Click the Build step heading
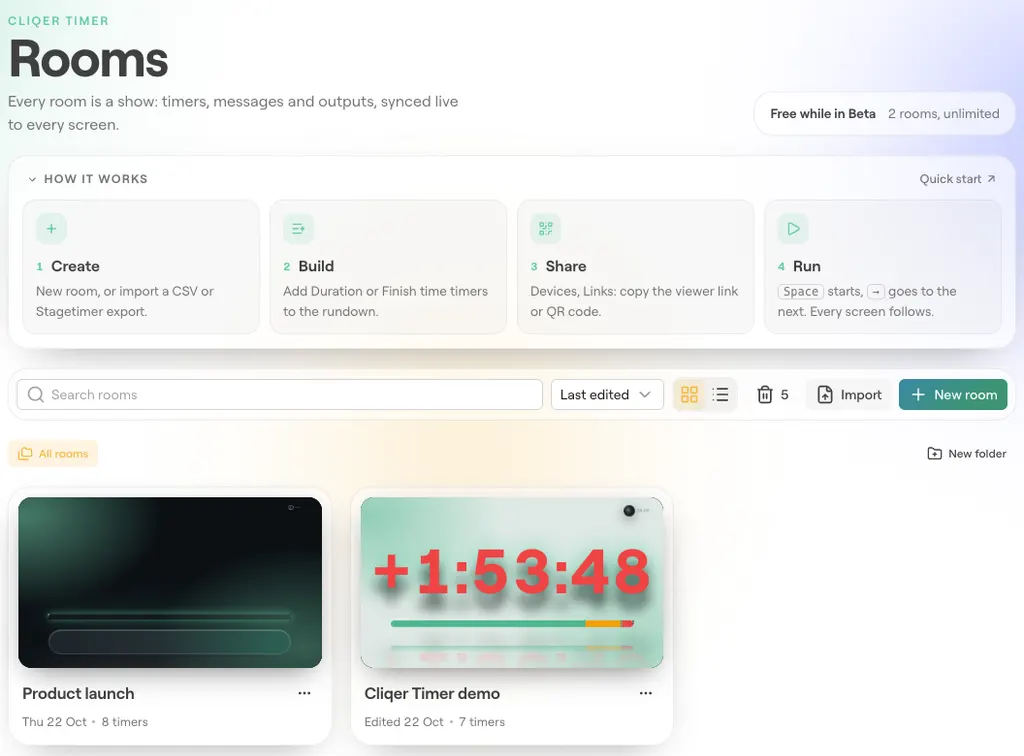 (x=316, y=266)
